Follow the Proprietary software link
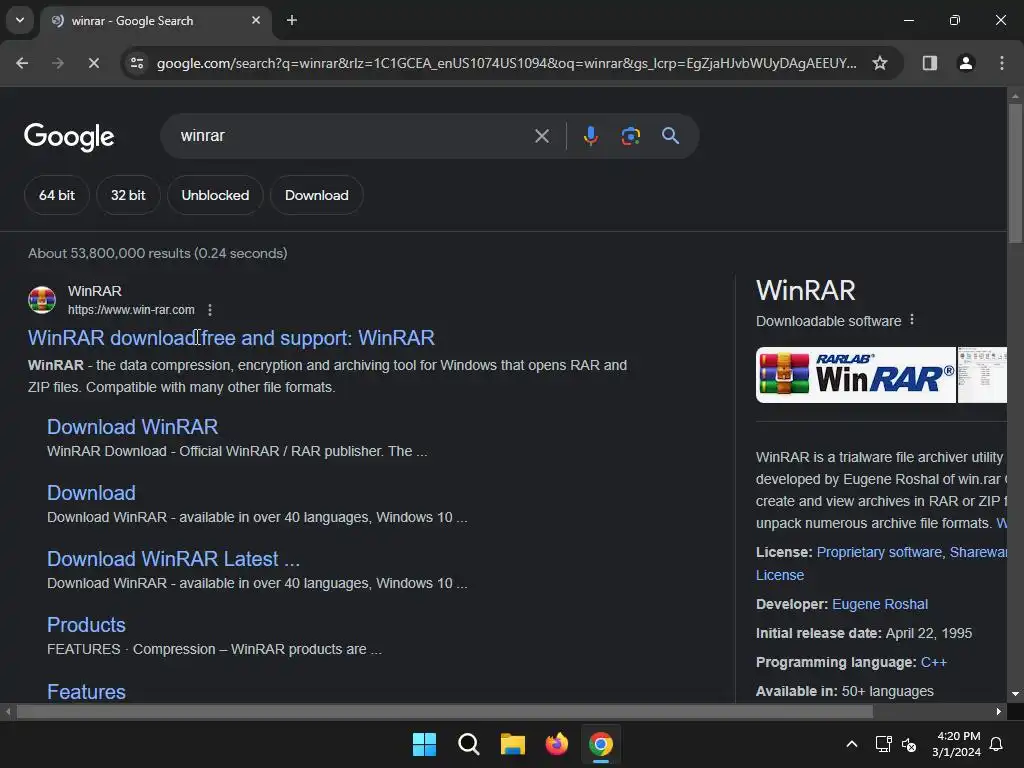Screen dimensions: 1024x768 (x=879, y=552)
